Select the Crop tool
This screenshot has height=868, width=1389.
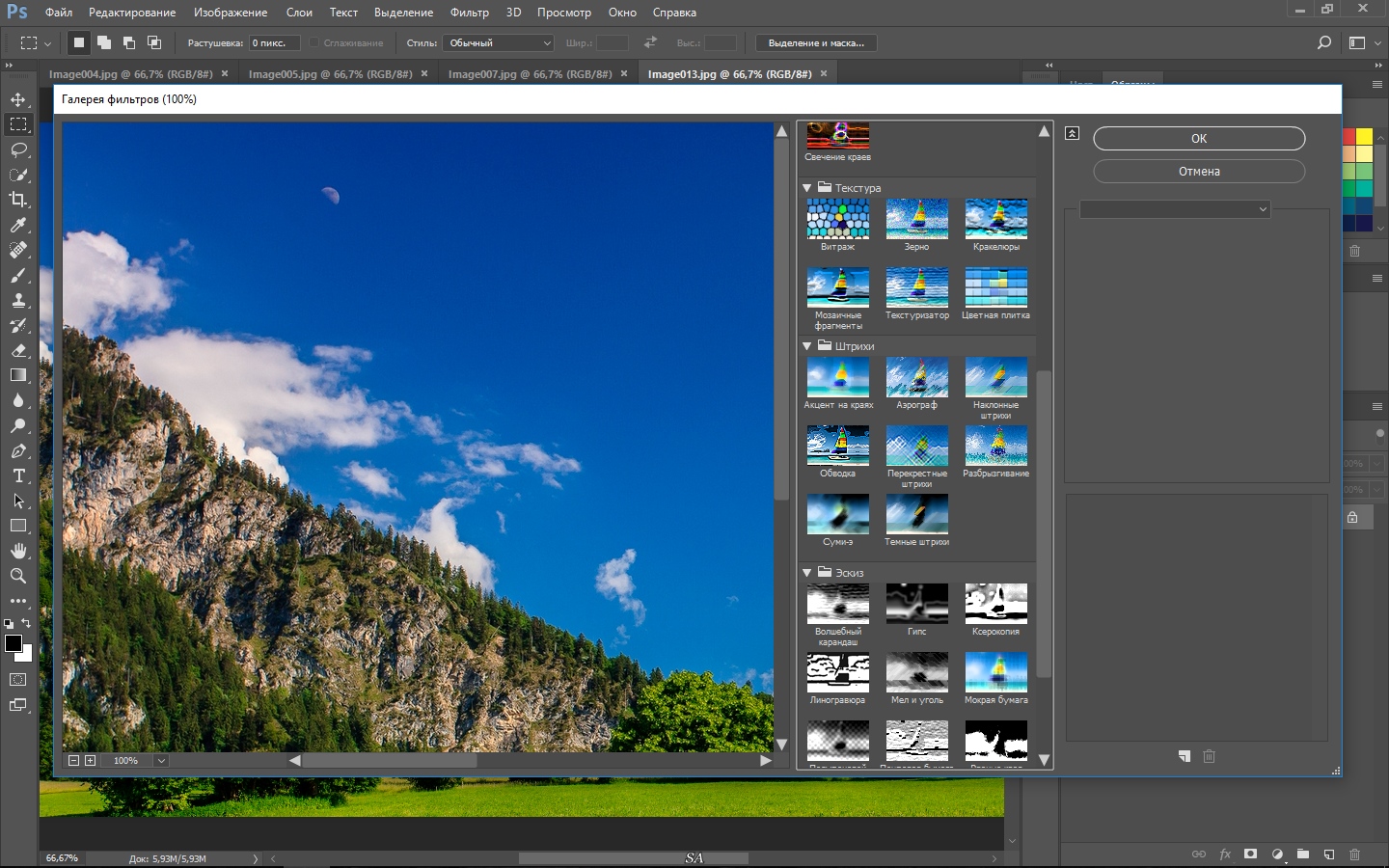pos(18,200)
